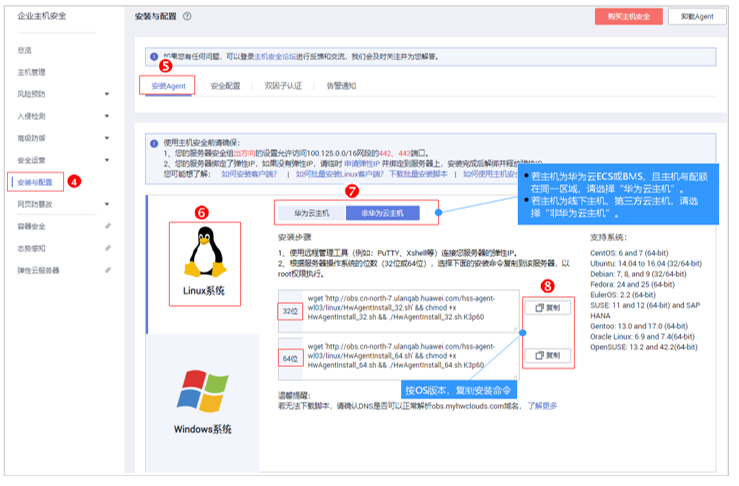739x486 pixels.
Task: Click the 安装步骤 heading
Action: tap(295, 237)
